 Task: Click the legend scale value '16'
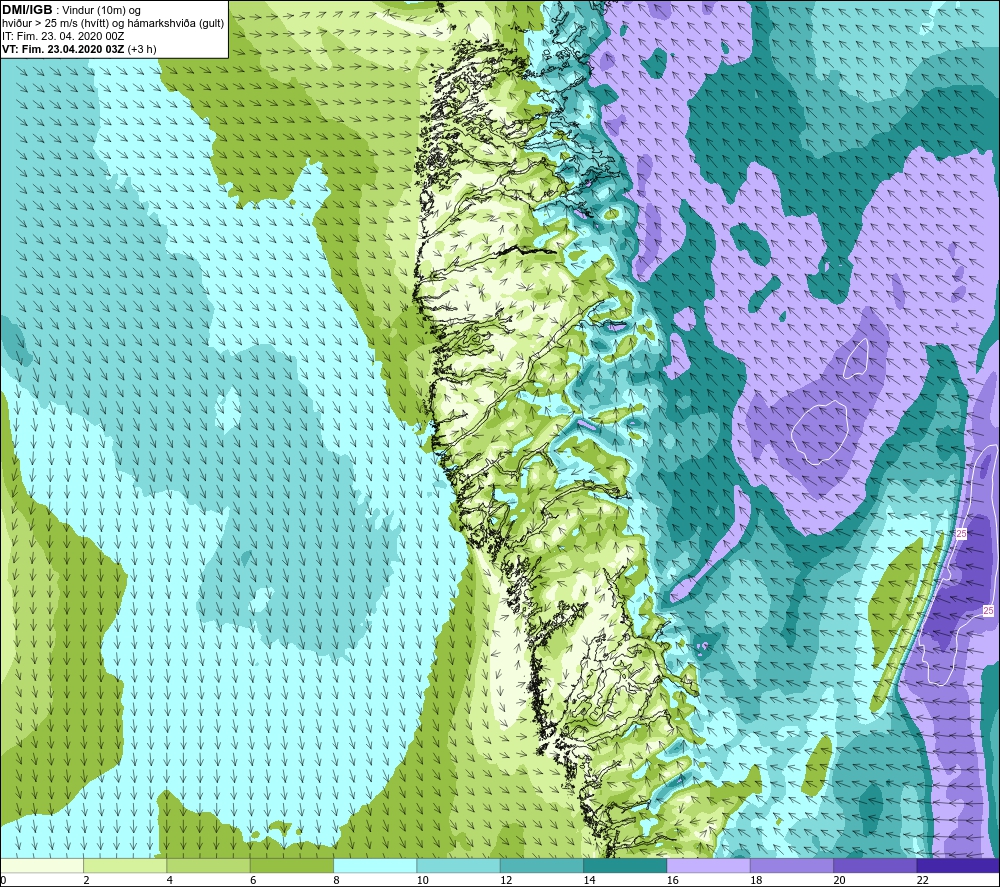pyautogui.click(x=673, y=880)
